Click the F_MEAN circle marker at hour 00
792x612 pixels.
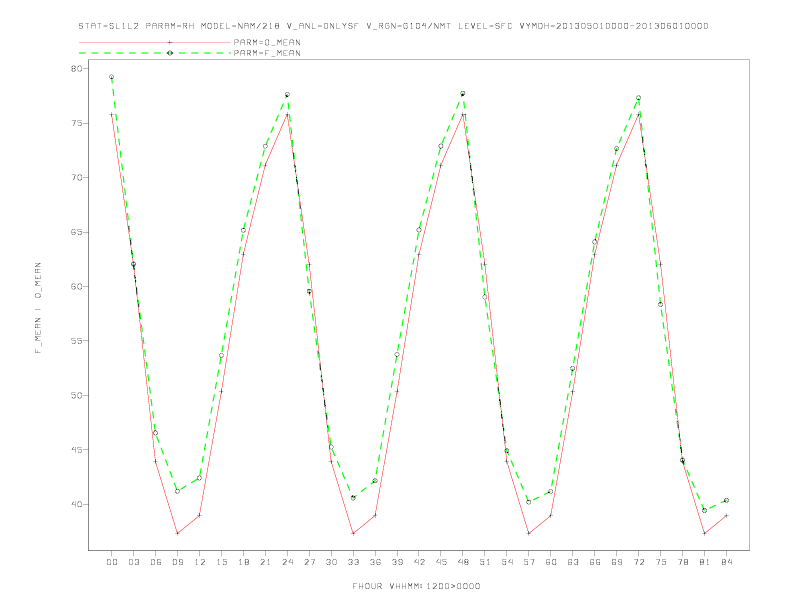112,77
